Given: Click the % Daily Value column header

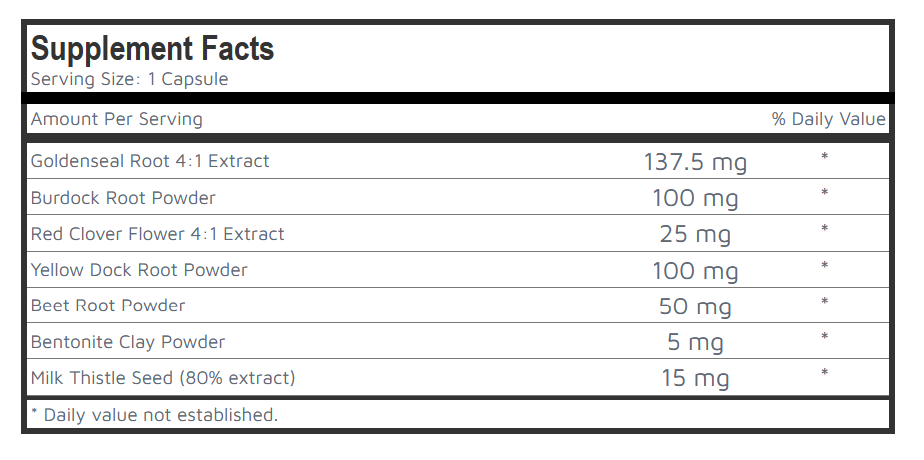Looking at the screenshot, I should tap(828, 119).
